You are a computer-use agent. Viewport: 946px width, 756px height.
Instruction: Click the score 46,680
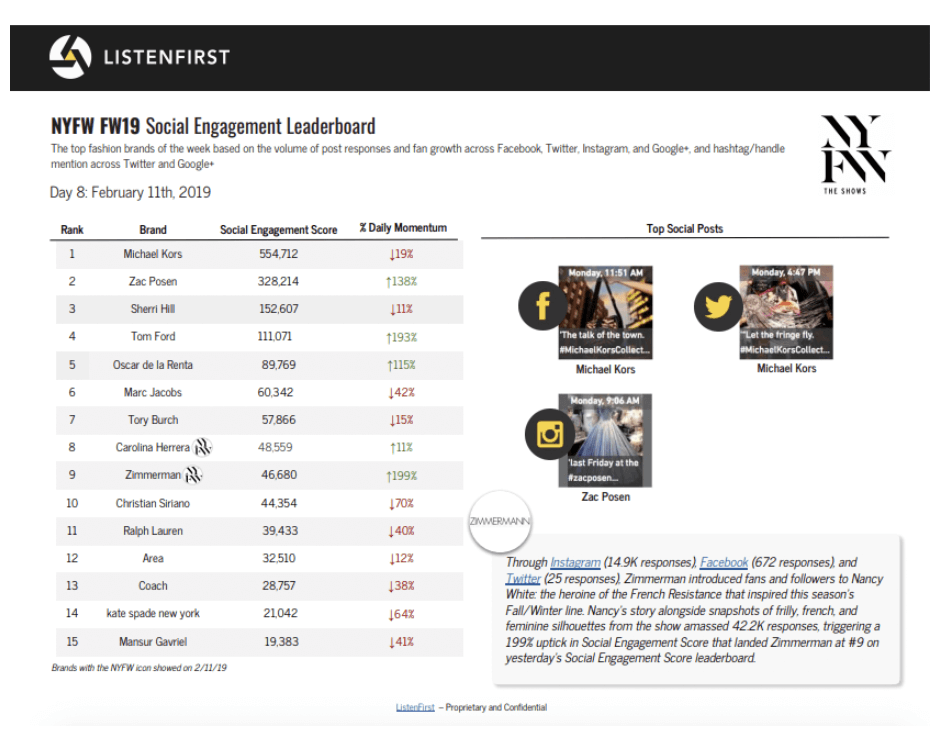[x=279, y=475]
